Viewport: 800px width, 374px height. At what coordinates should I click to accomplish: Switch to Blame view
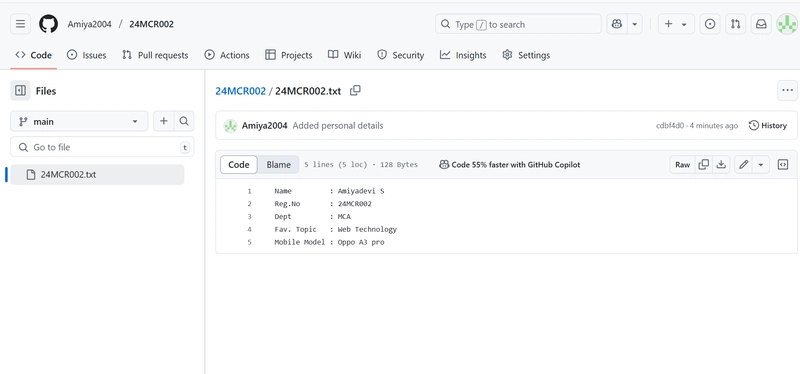279,164
